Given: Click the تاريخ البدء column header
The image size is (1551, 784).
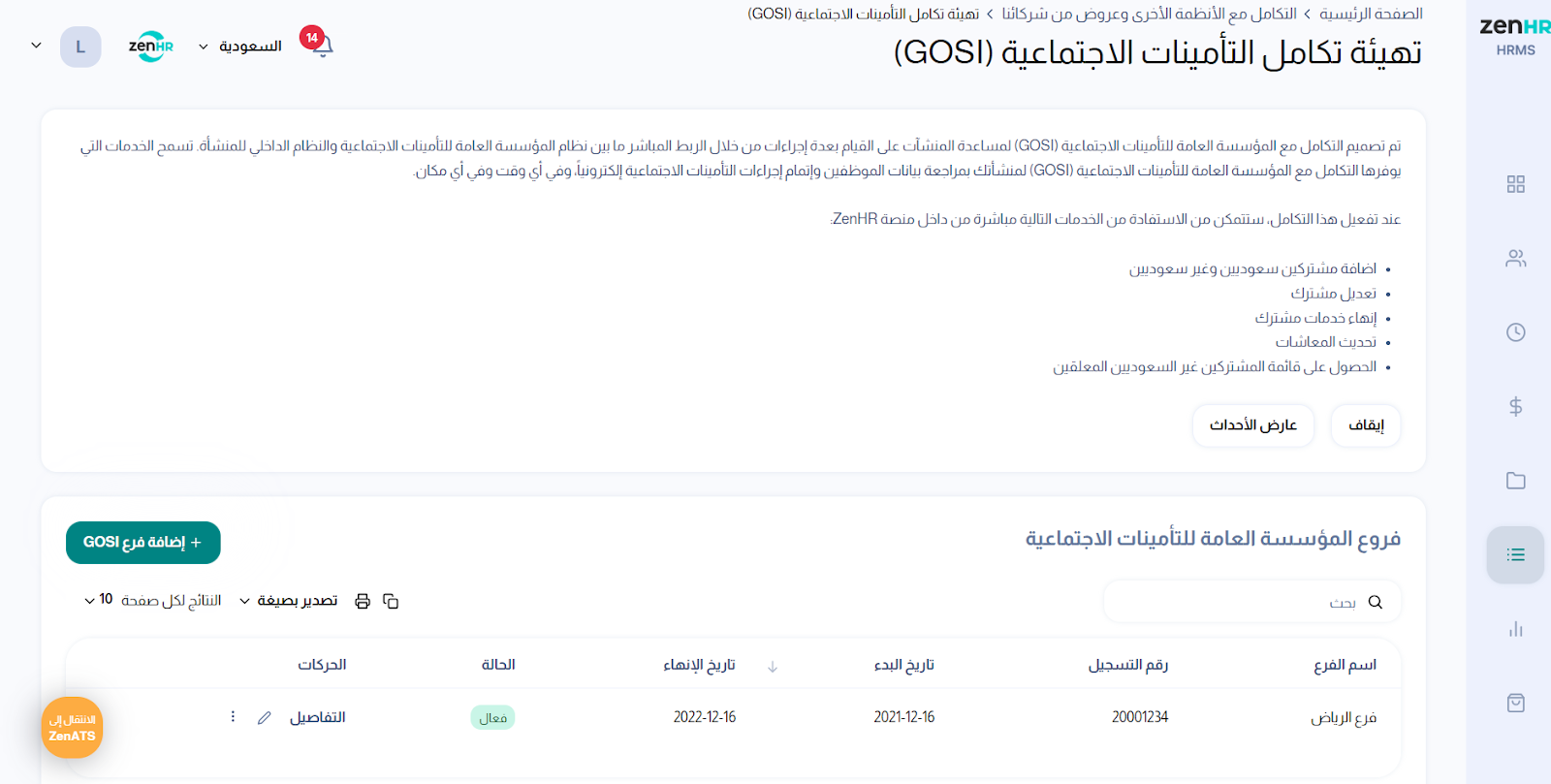Looking at the screenshot, I should 903,665.
